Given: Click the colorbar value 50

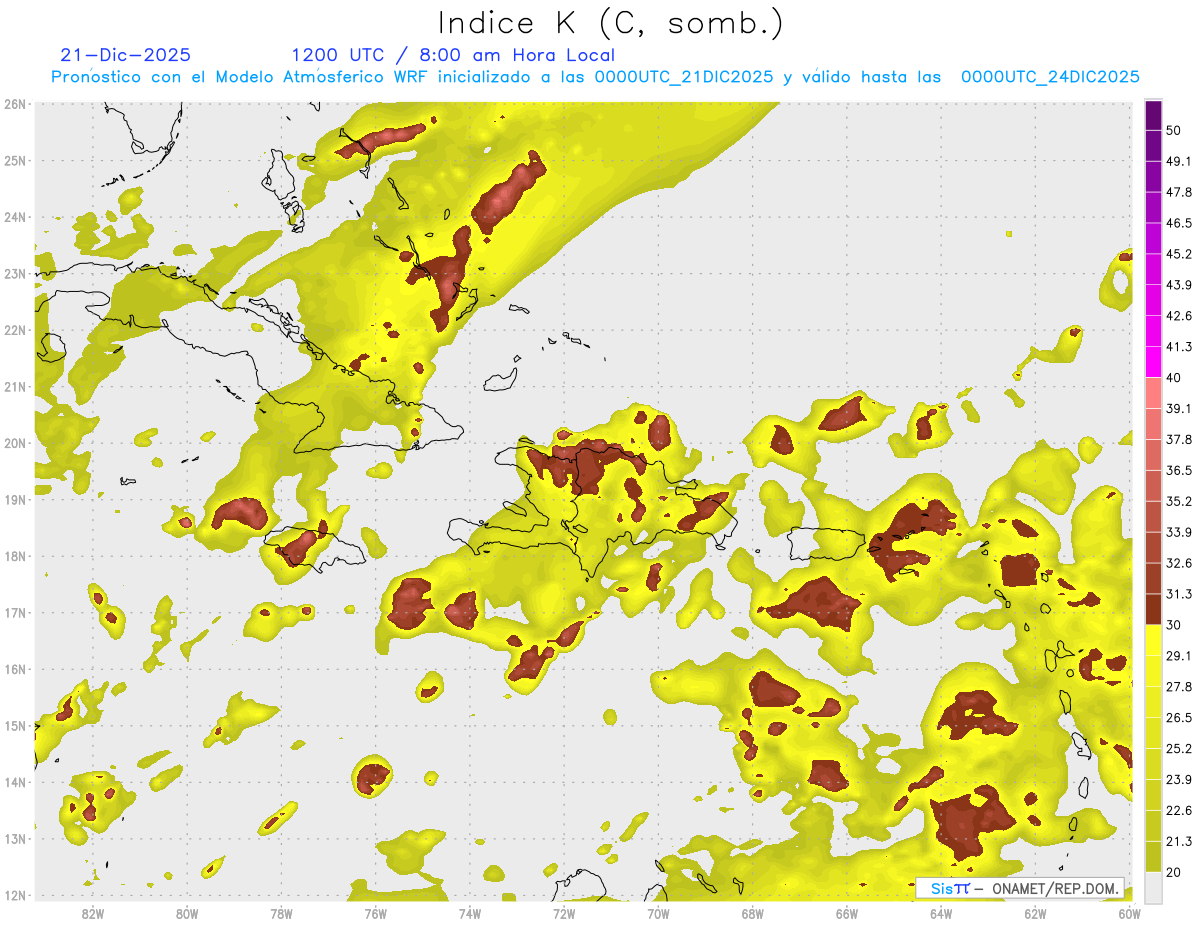Looking at the screenshot, I should pos(1174,130).
